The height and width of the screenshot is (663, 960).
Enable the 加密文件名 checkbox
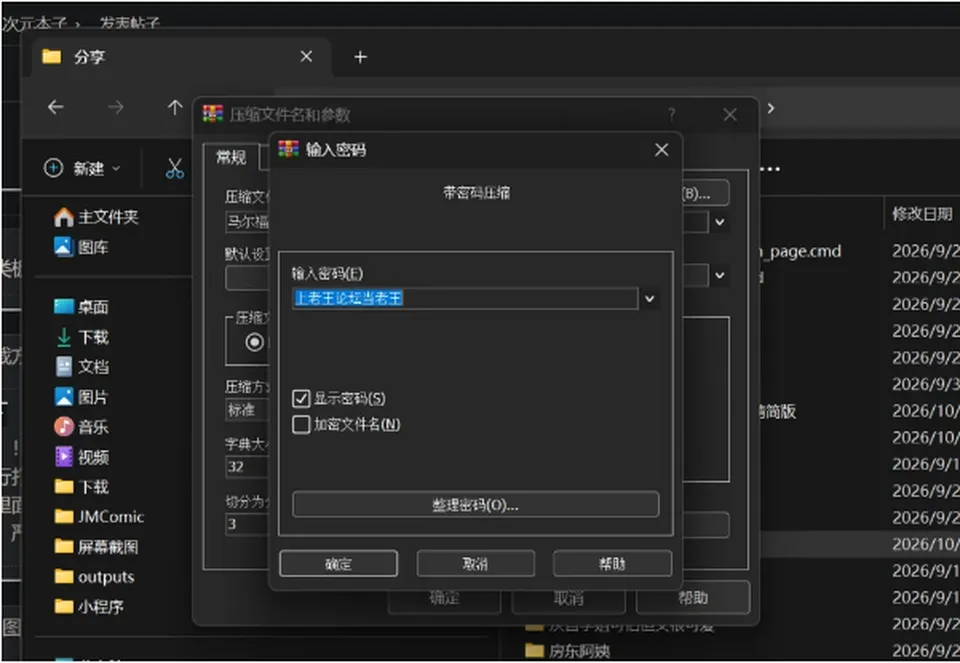301,424
